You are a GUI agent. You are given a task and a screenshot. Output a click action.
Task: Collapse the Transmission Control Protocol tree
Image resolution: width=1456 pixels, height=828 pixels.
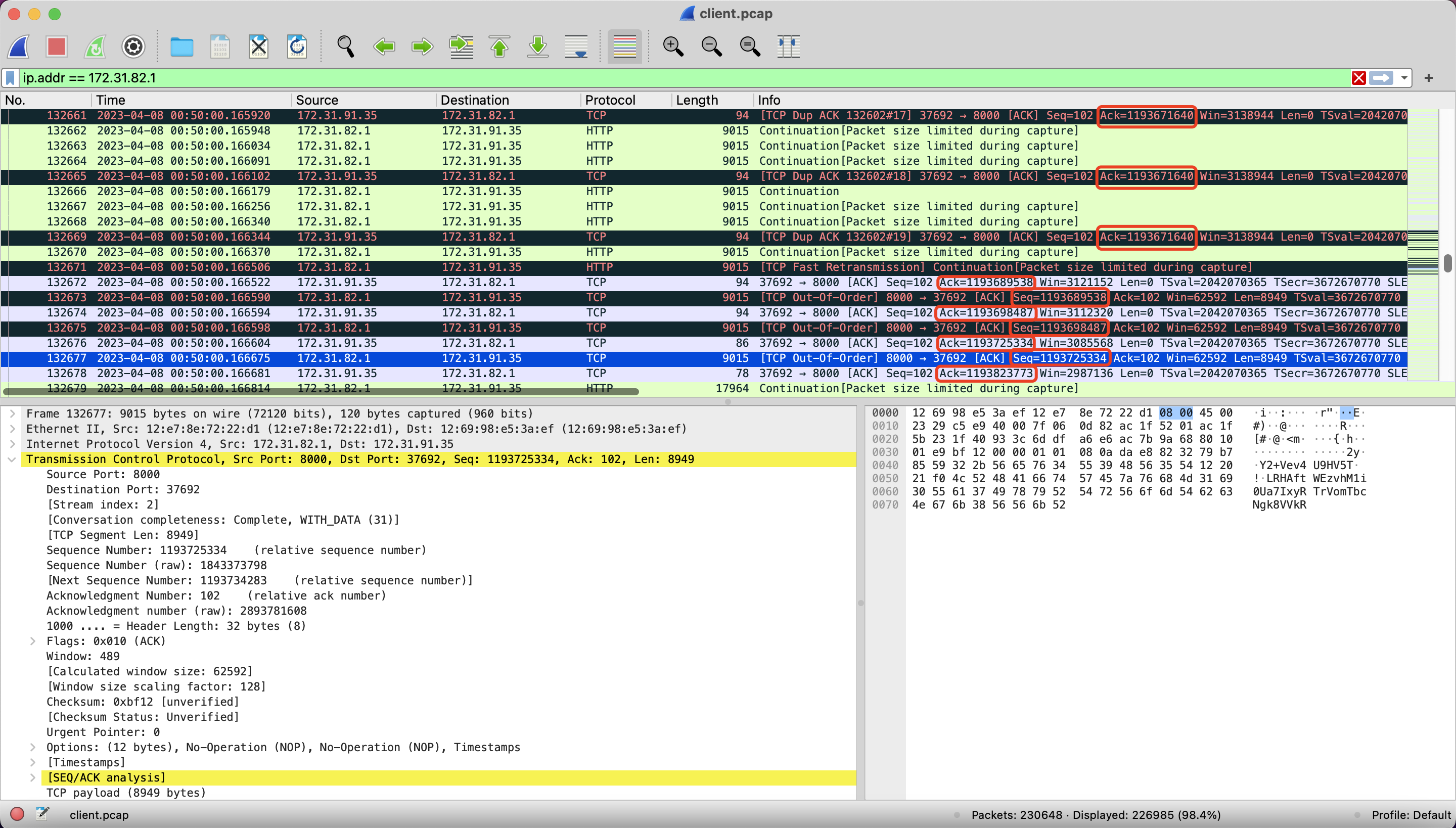[x=12, y=459]
